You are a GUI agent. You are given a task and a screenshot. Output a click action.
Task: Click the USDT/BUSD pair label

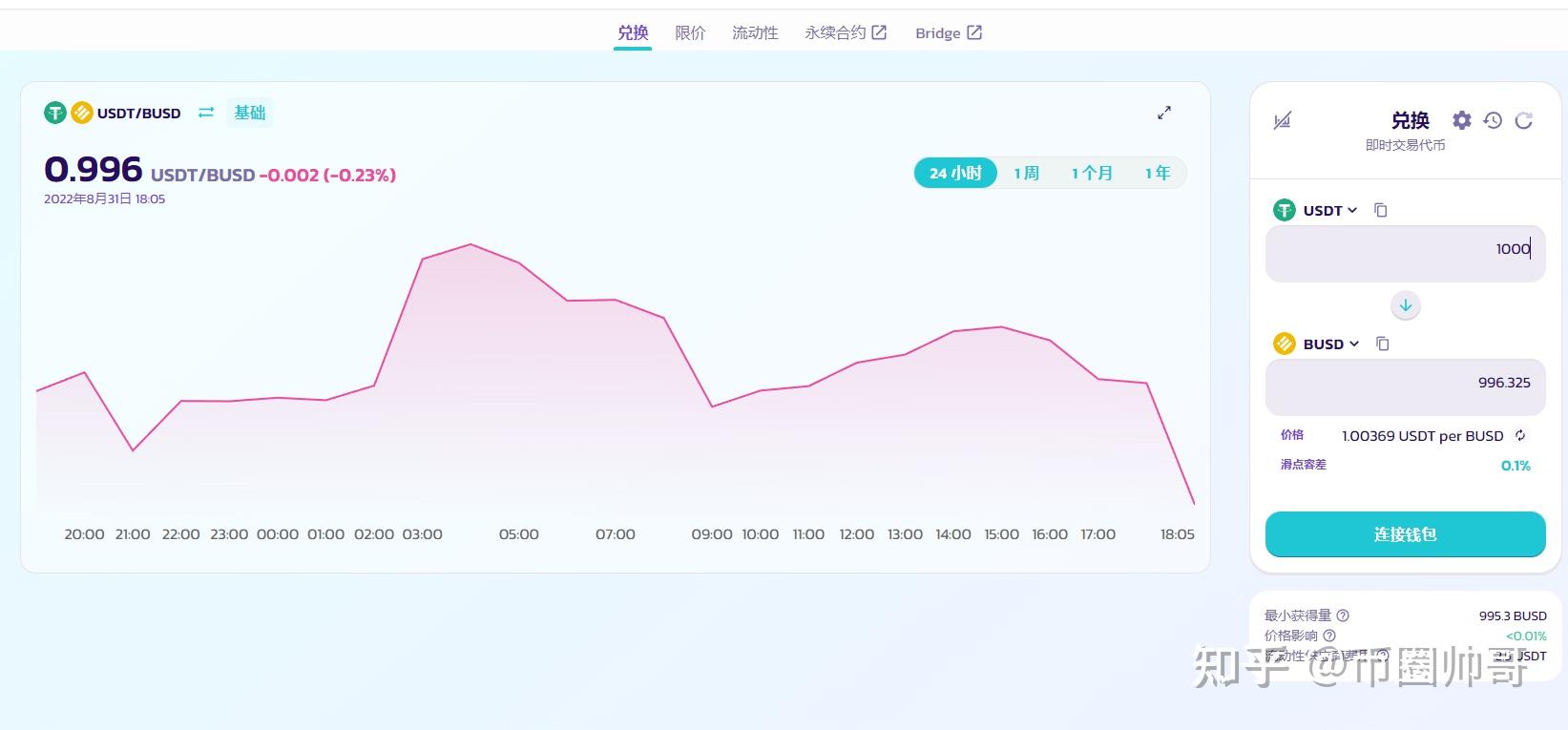139,113
